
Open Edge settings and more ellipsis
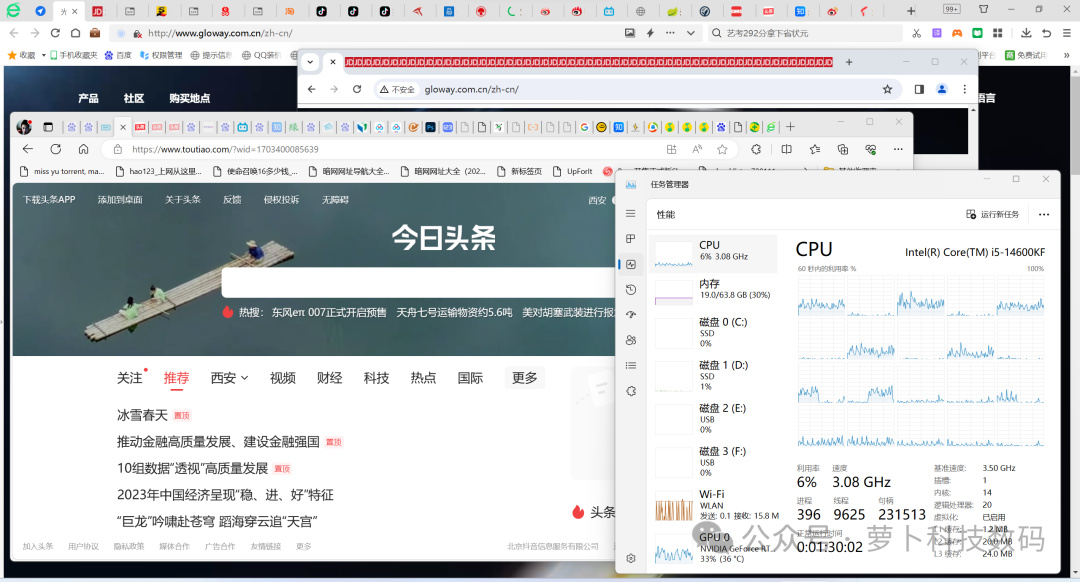898,149
